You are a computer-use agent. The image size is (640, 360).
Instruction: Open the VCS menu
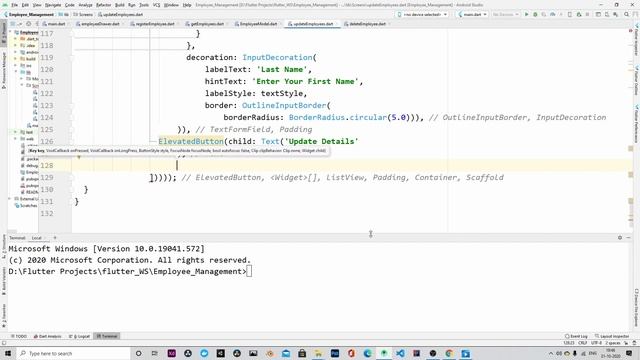point(156,5)
